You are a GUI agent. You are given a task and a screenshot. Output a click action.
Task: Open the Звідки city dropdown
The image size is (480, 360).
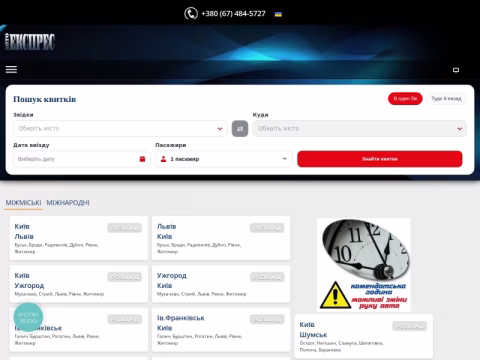point(120,129)
